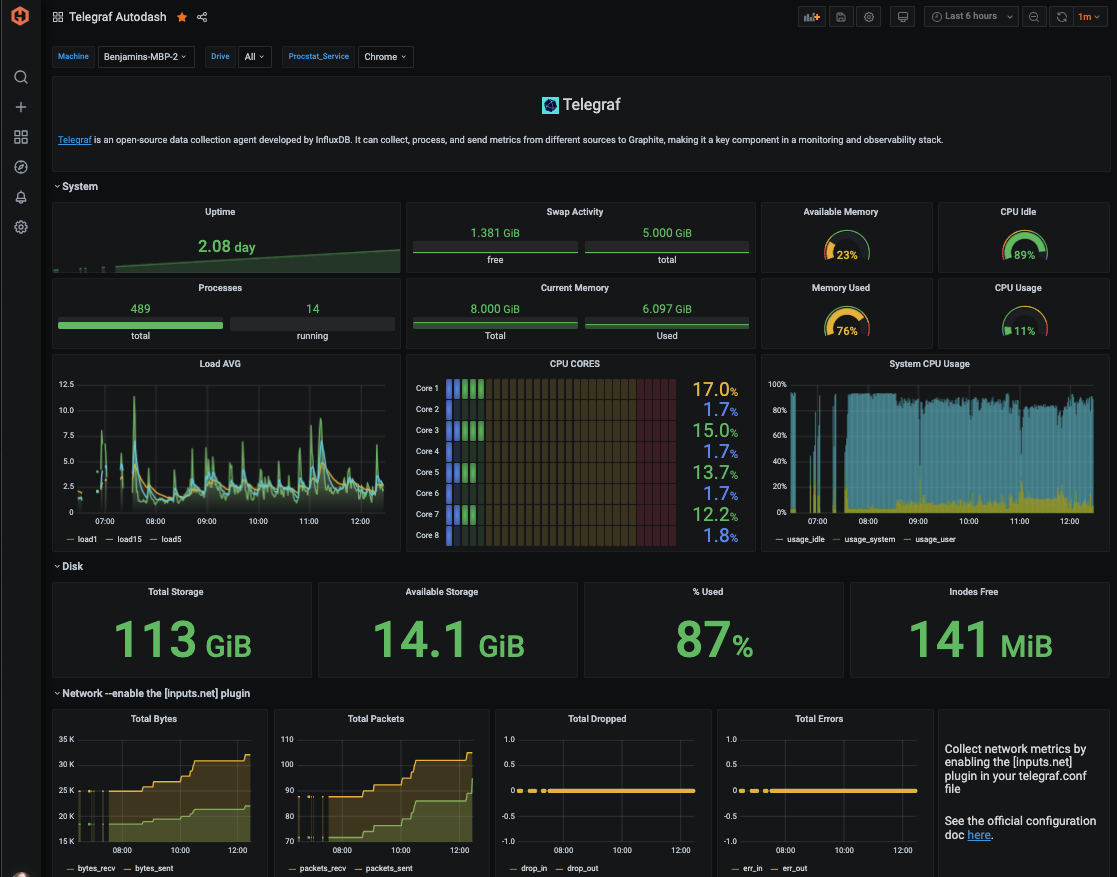The width and height of the screenshot is (1117, 877).
Task: Click the Total Packets panel title
Action: (x=375, y=719)
